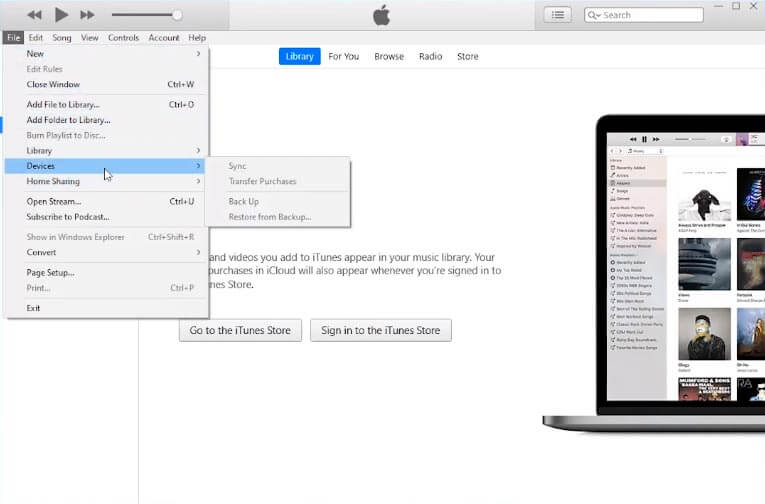Click the magnifier icon in search box

tap(594, 15)
